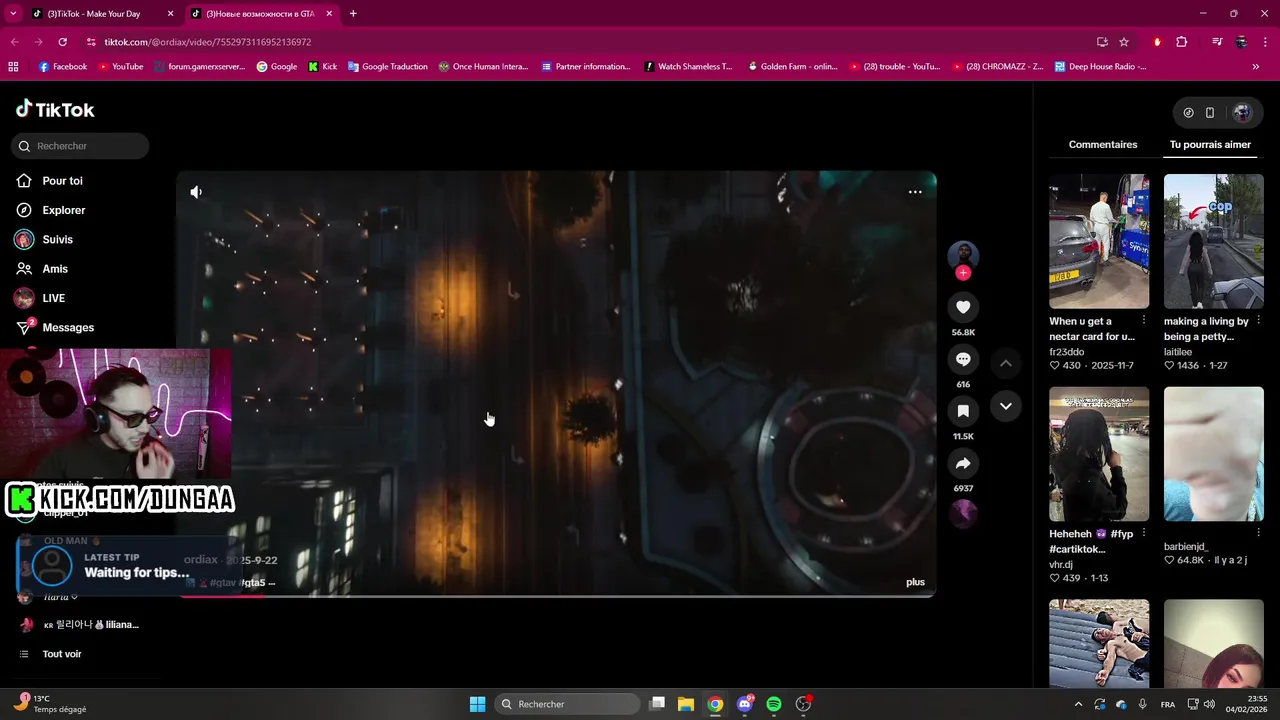Reload the page
1280x720 pixels.
click(x=62, y=42)
